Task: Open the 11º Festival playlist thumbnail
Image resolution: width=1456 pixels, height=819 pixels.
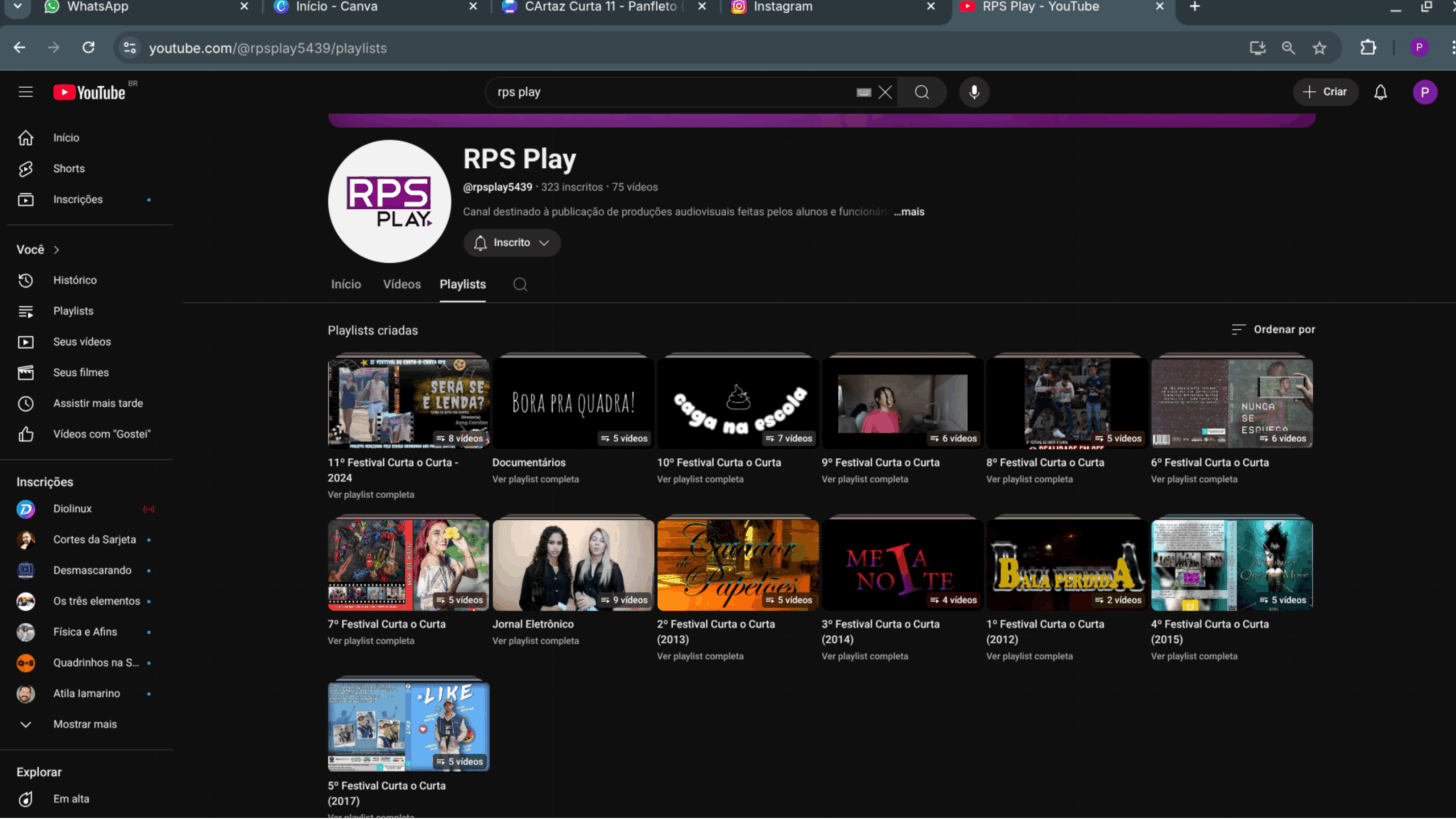Action: click(x=408, y=403)
